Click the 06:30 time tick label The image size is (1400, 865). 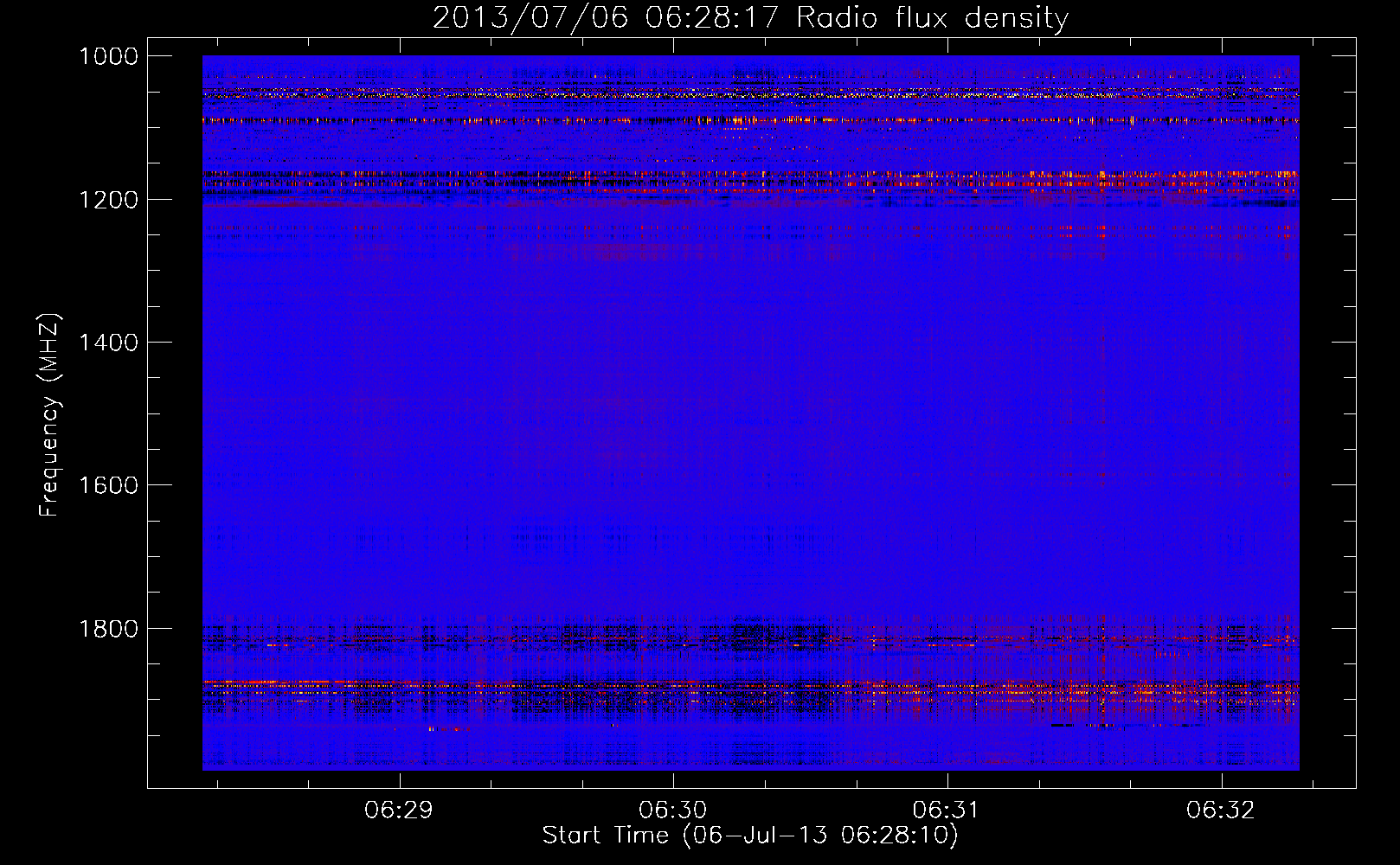(x=672, y=811)
